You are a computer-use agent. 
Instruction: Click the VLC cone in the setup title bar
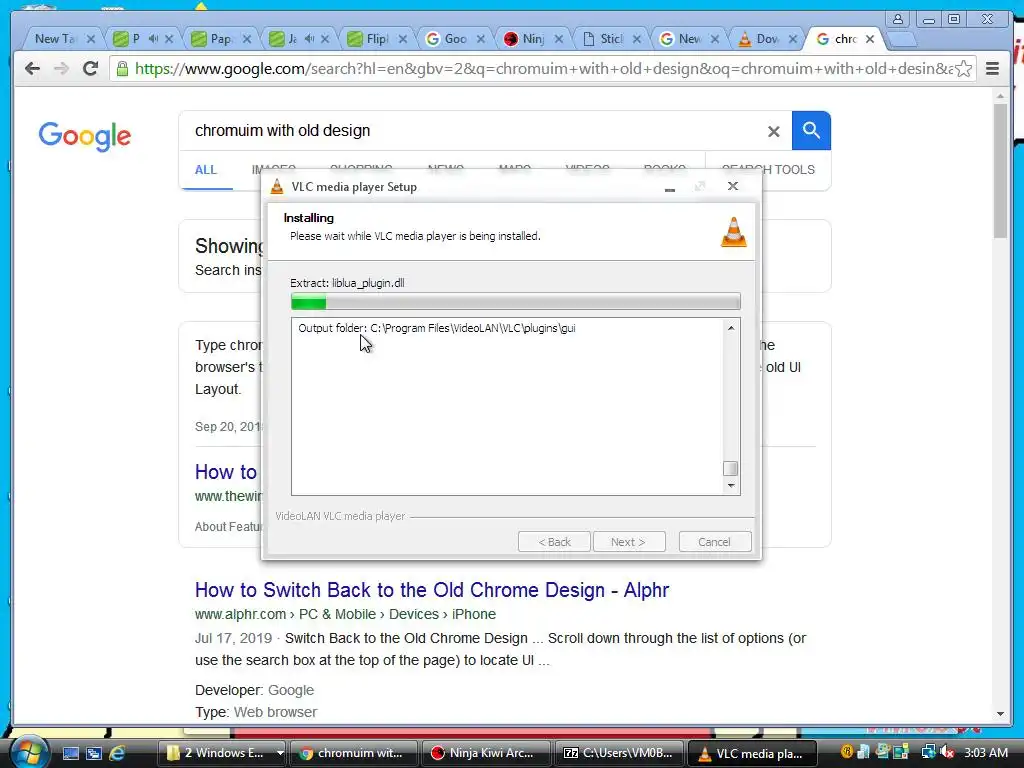pos(277,187)
